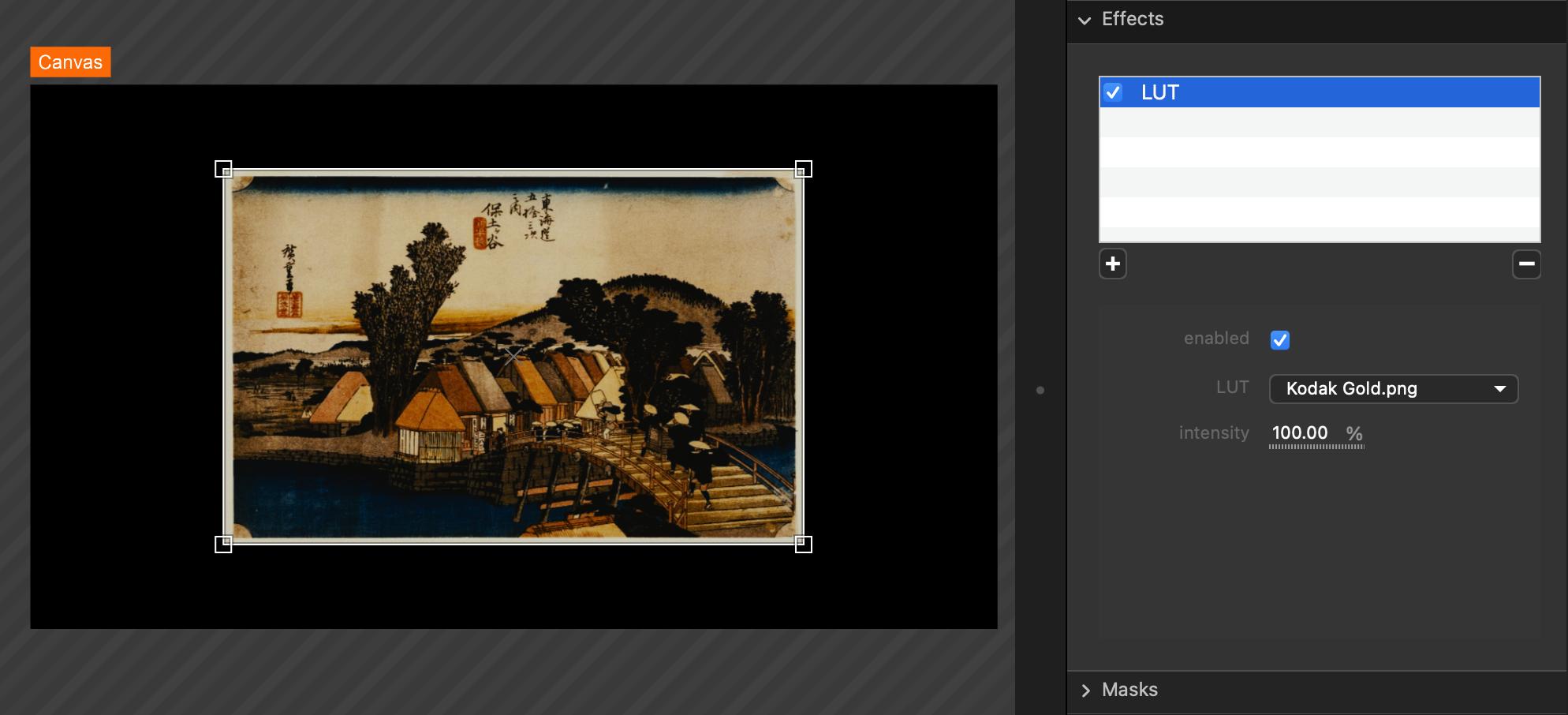
Task: Click the top-right resize handle of the image
Action: [x=803, y=169]
